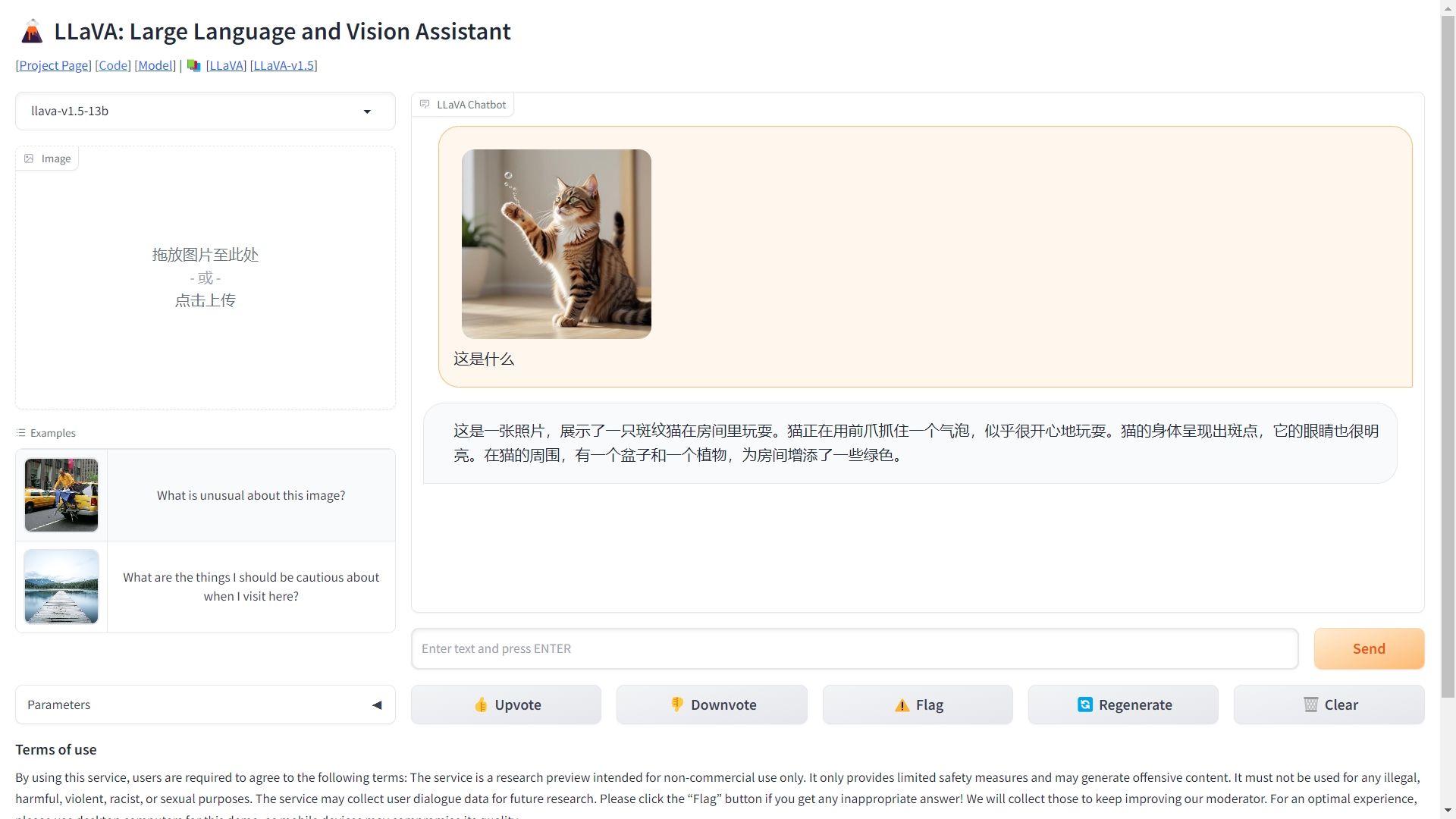
Task: Select the taxi ironing example thumbnail
Action: [61, 495]
